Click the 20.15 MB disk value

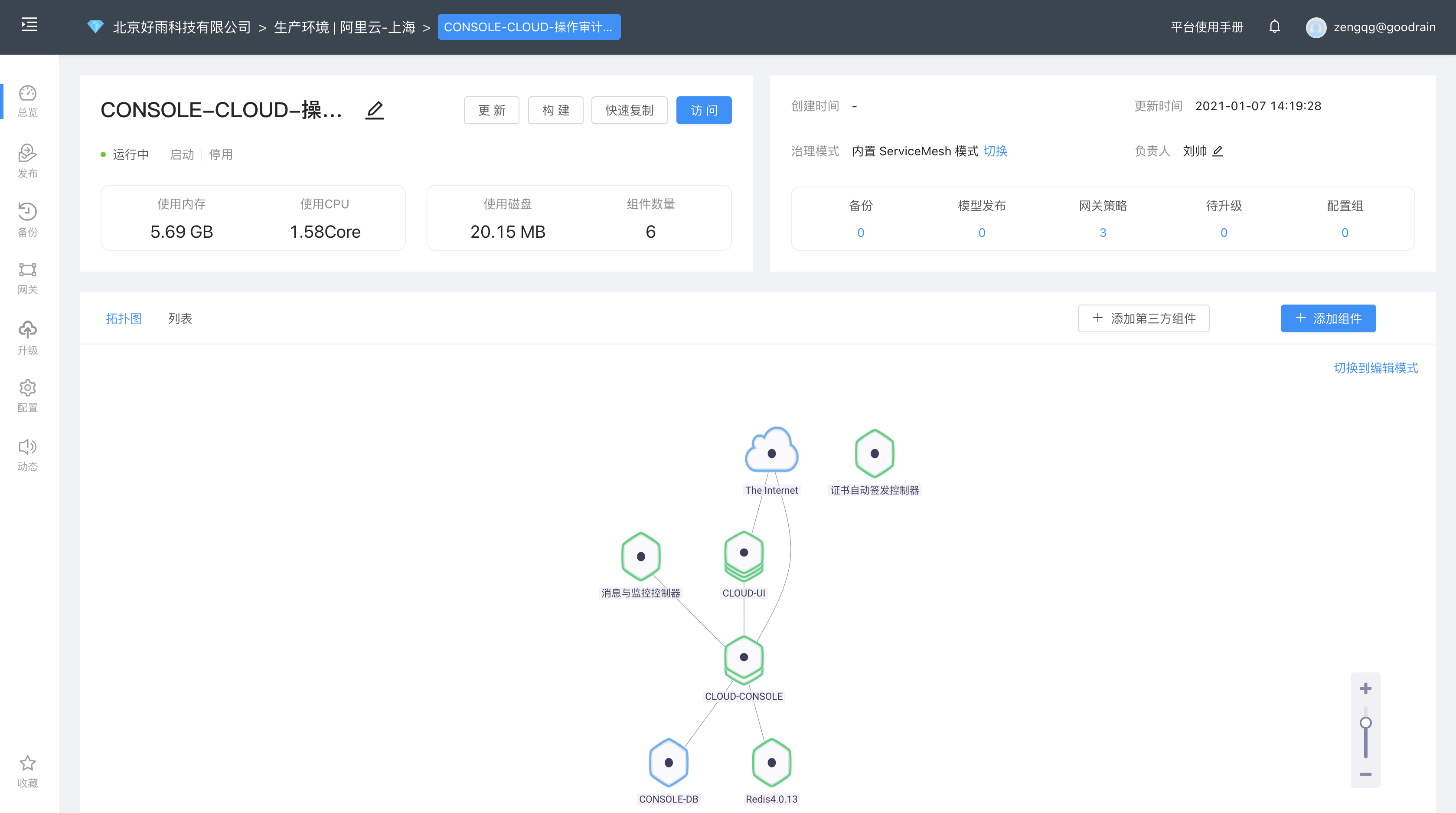pyautogui.click(x=508, y=232)
